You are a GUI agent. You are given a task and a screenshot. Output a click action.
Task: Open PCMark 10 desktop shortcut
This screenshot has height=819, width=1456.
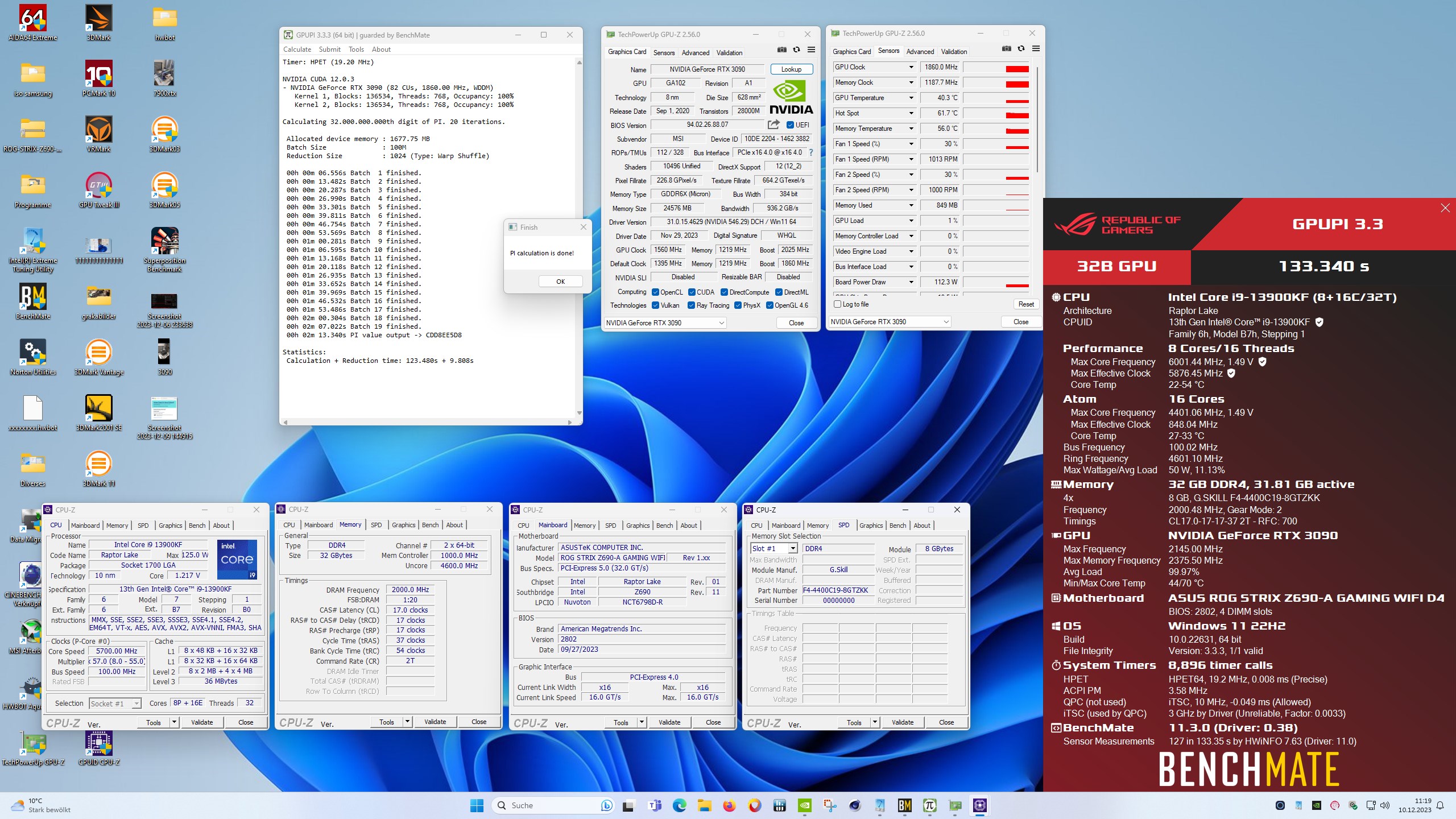[x=99, y=78]
